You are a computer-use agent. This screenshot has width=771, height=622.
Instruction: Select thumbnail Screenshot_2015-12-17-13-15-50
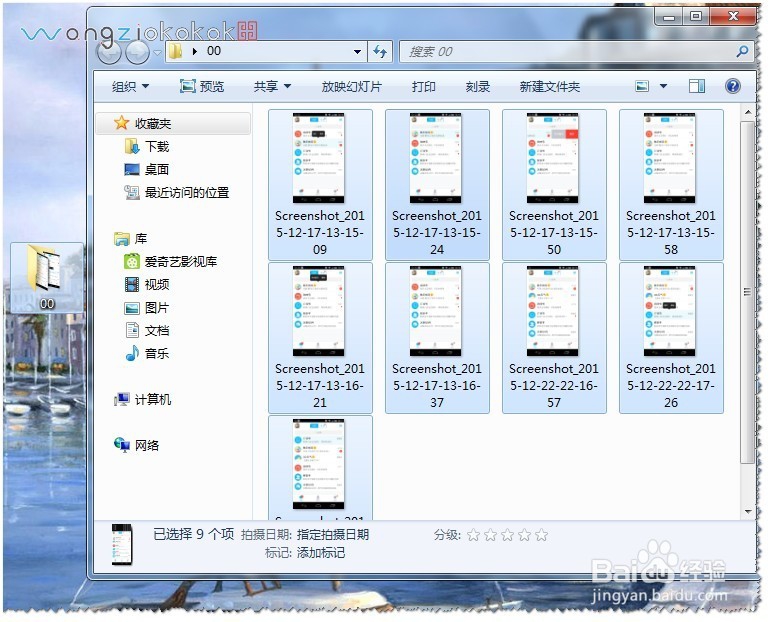[x=554, y=185]
